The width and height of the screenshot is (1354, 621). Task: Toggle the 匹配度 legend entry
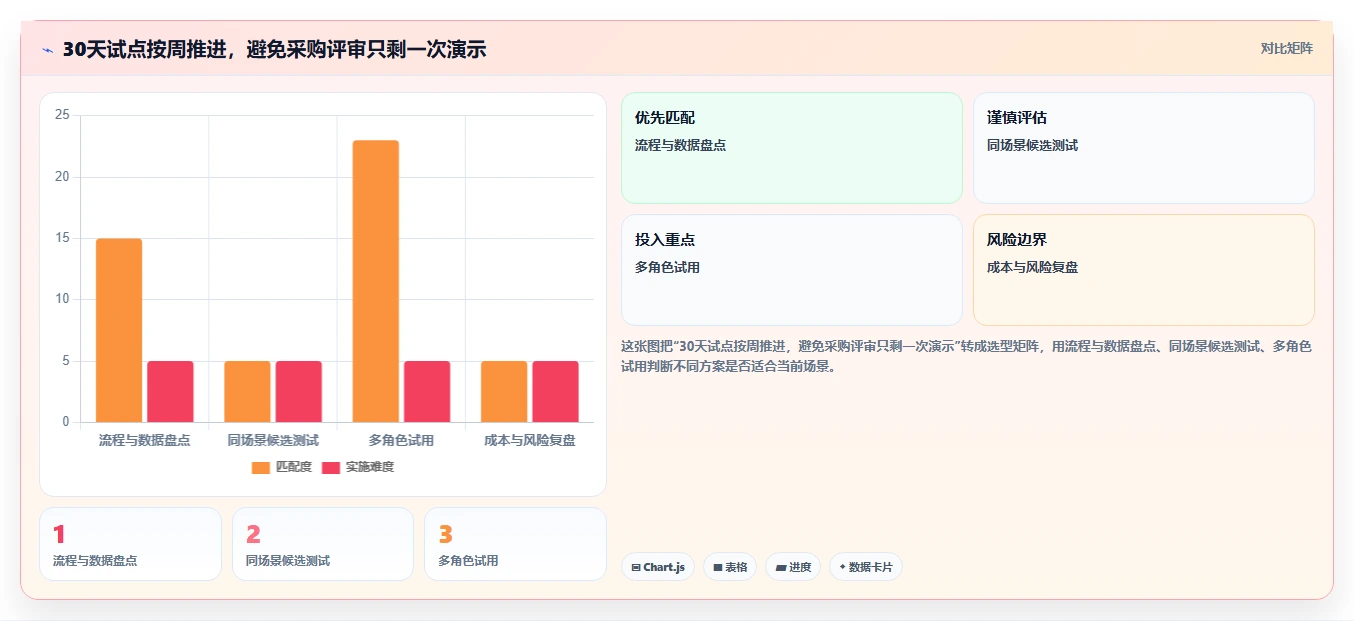[282, 467]
